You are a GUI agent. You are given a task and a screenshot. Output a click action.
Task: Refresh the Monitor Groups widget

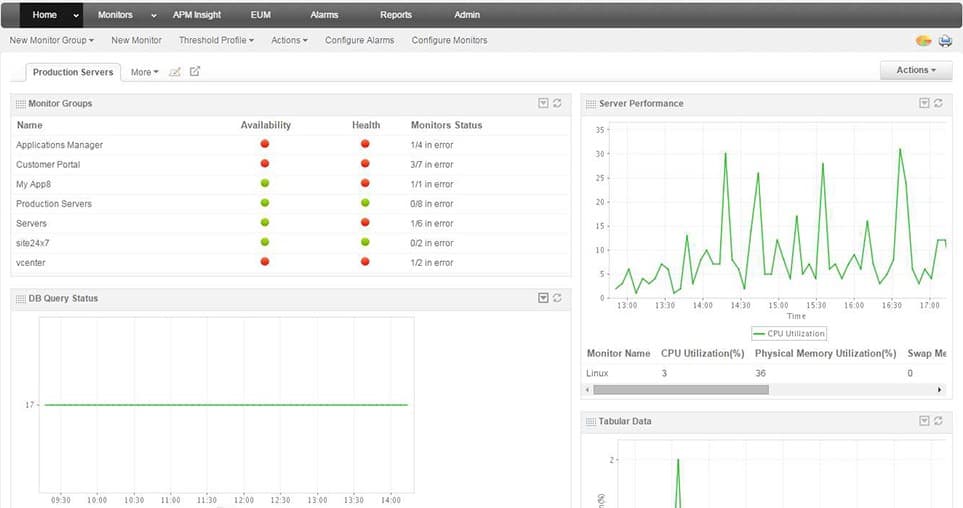tap(557, 103)
